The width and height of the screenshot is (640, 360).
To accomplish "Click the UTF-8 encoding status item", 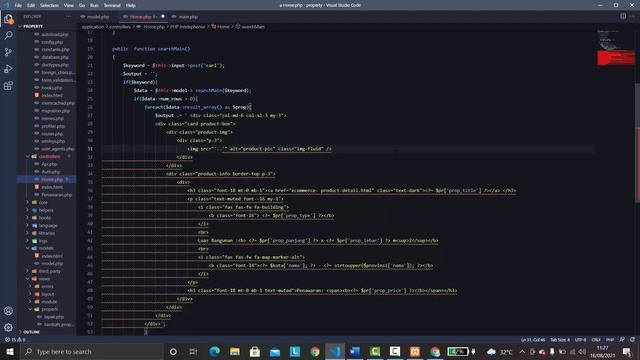I will 580,340.
